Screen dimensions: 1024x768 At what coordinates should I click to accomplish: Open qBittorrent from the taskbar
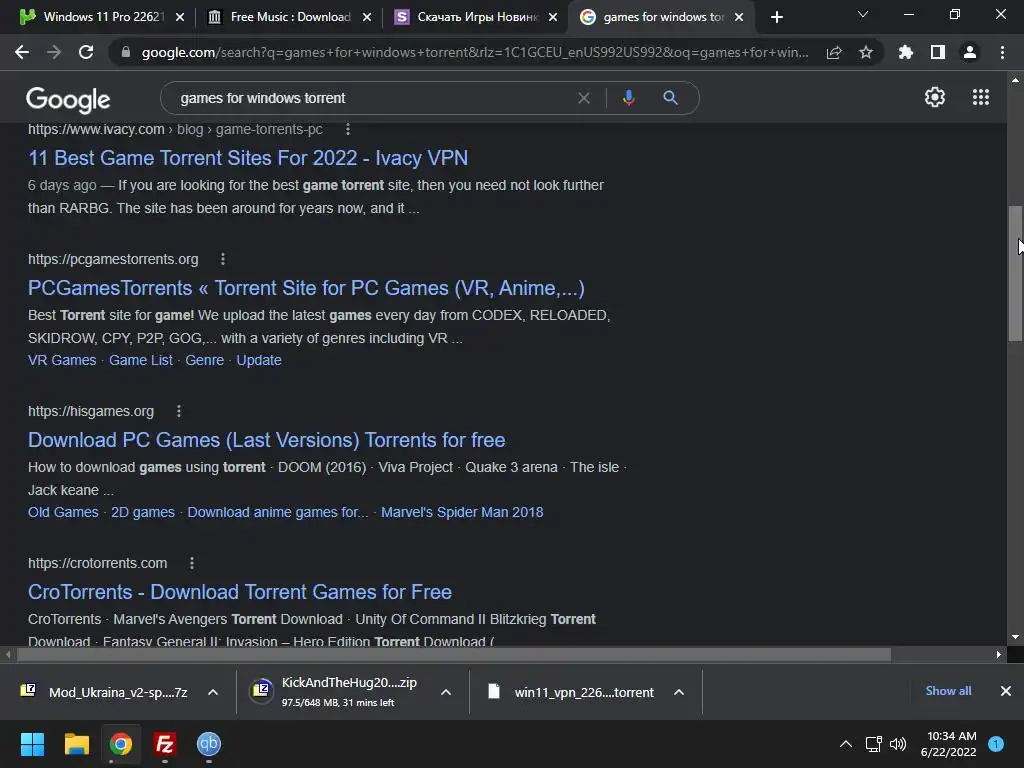[209, 744]
